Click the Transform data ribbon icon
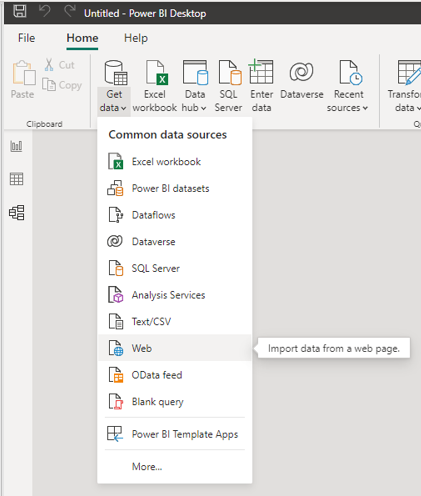 point(409,73)
